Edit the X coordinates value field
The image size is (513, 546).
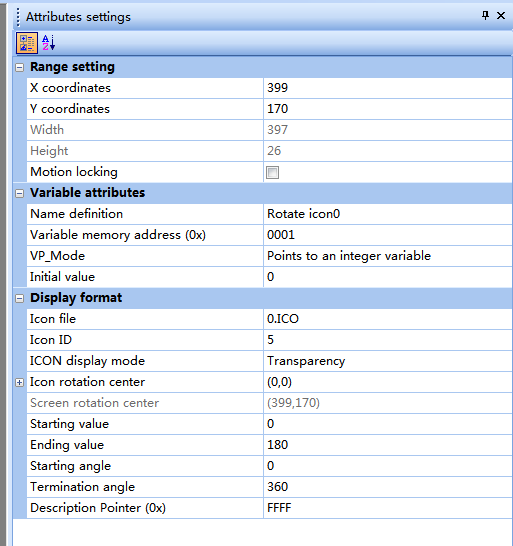[388, 88]
